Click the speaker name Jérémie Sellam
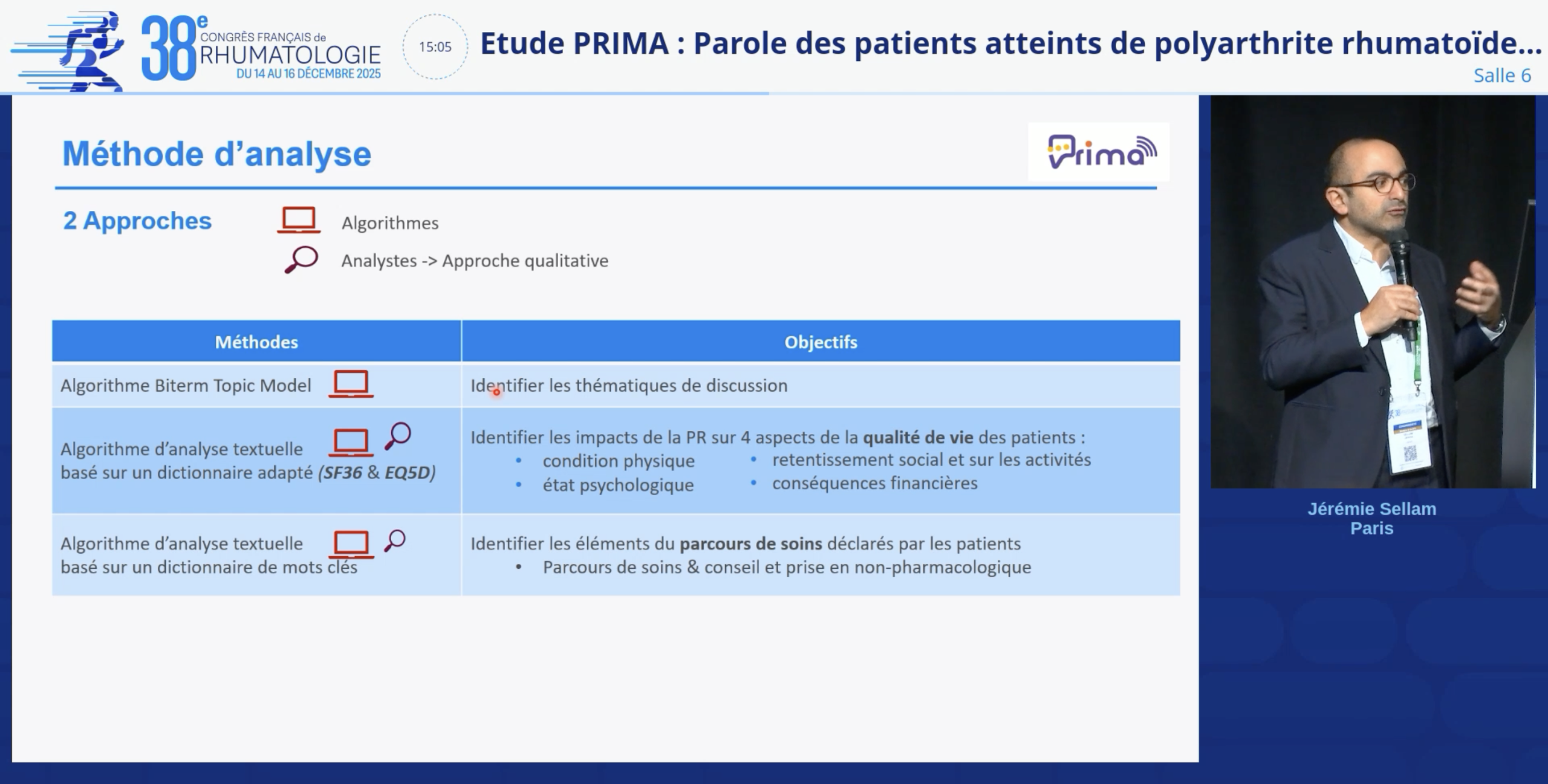The image size is (1548, 784). (x=1371, y=509)
